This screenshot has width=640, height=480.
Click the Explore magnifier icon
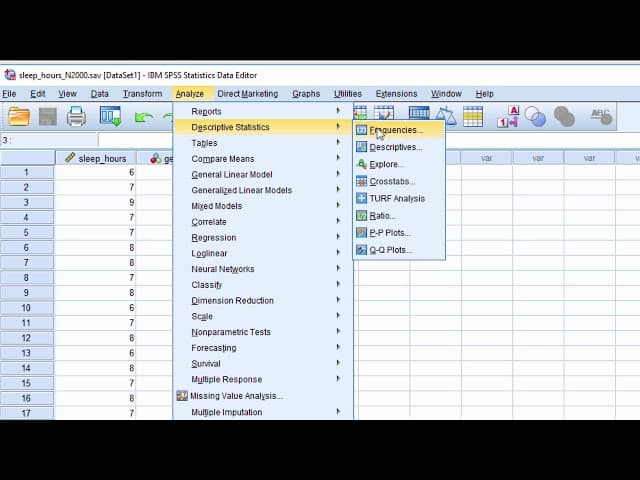[361, 164]
